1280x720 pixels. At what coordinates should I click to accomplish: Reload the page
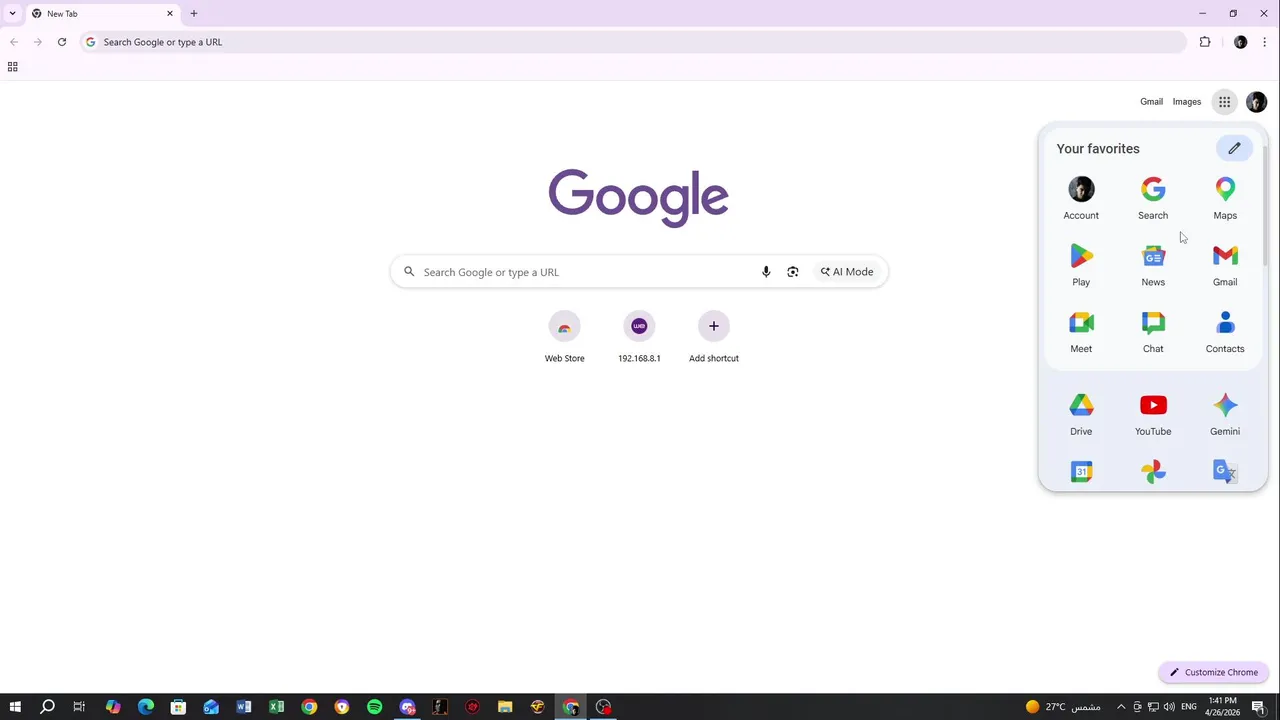62,42
